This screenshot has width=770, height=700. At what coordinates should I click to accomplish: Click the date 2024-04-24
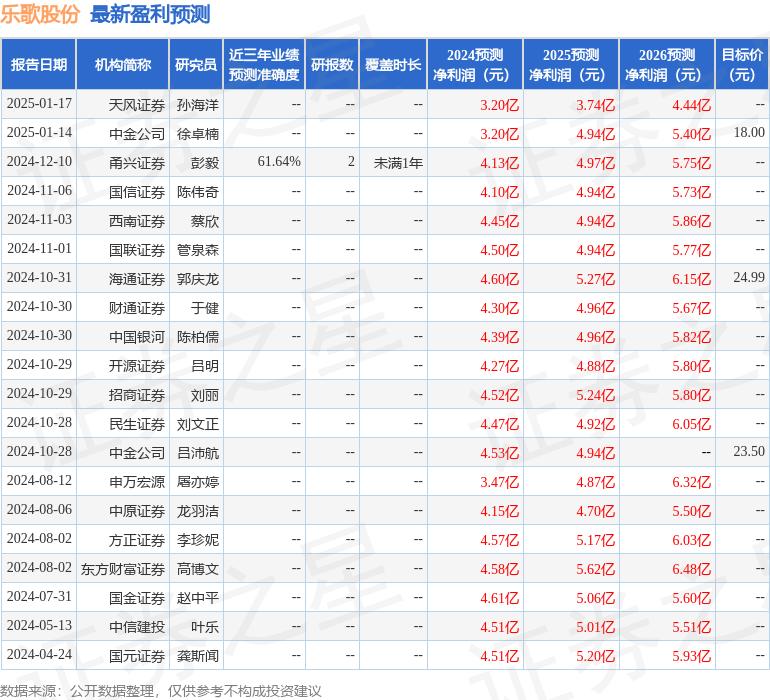[39, 654]
